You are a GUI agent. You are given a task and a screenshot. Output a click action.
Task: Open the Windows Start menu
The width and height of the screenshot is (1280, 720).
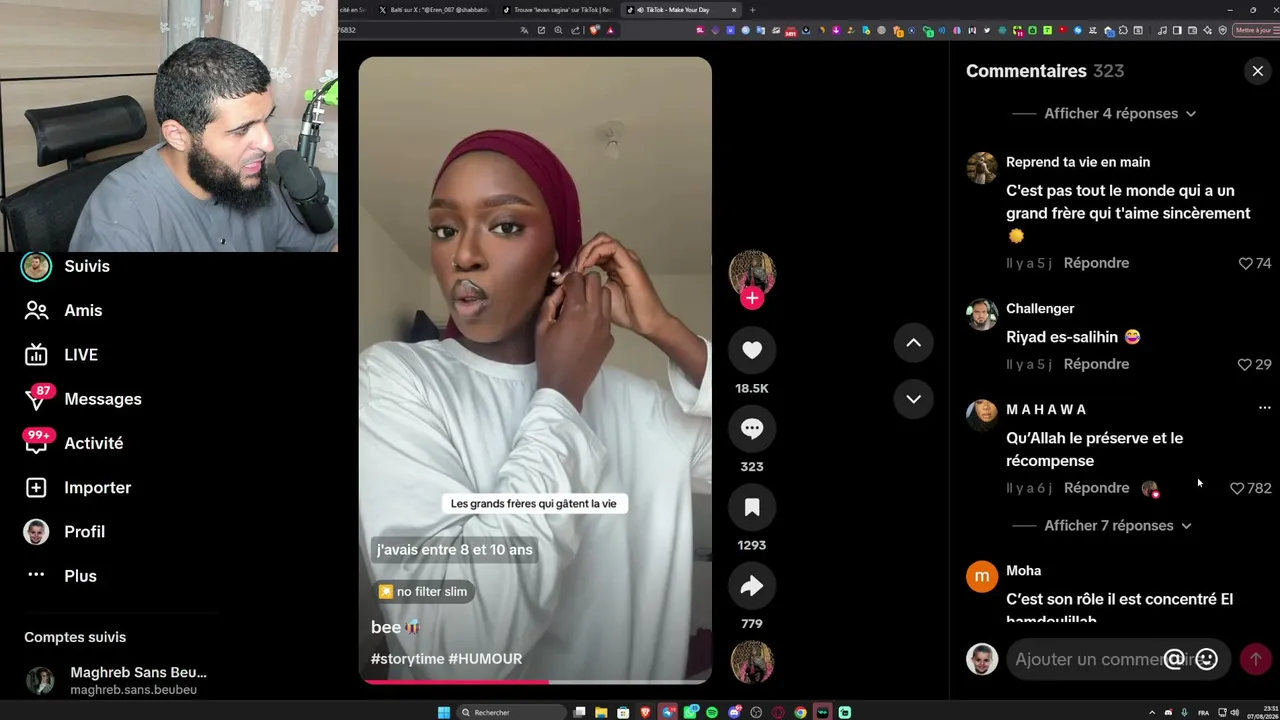pyautogui.click(x=444, y=712)
